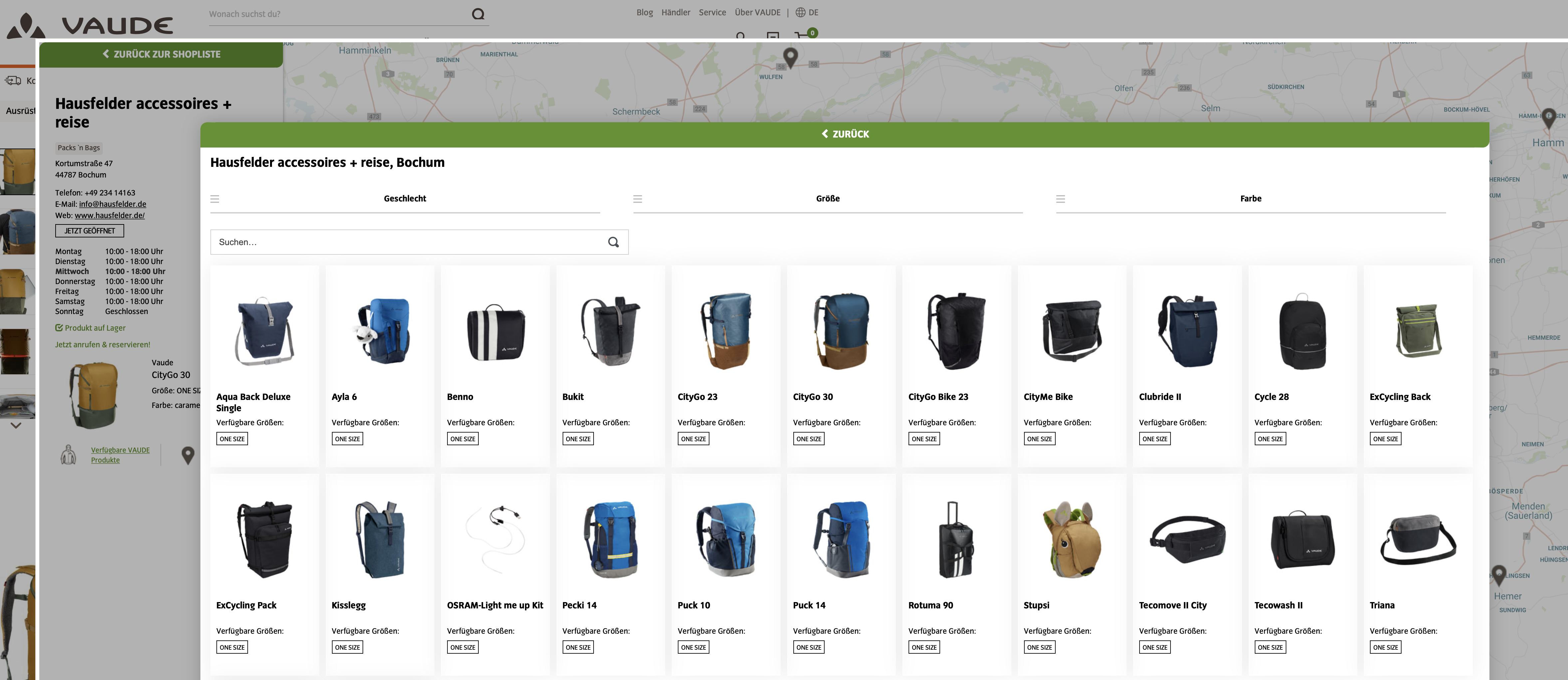
Task: Open the Kisslegg product image
Action: click(380, 539)
